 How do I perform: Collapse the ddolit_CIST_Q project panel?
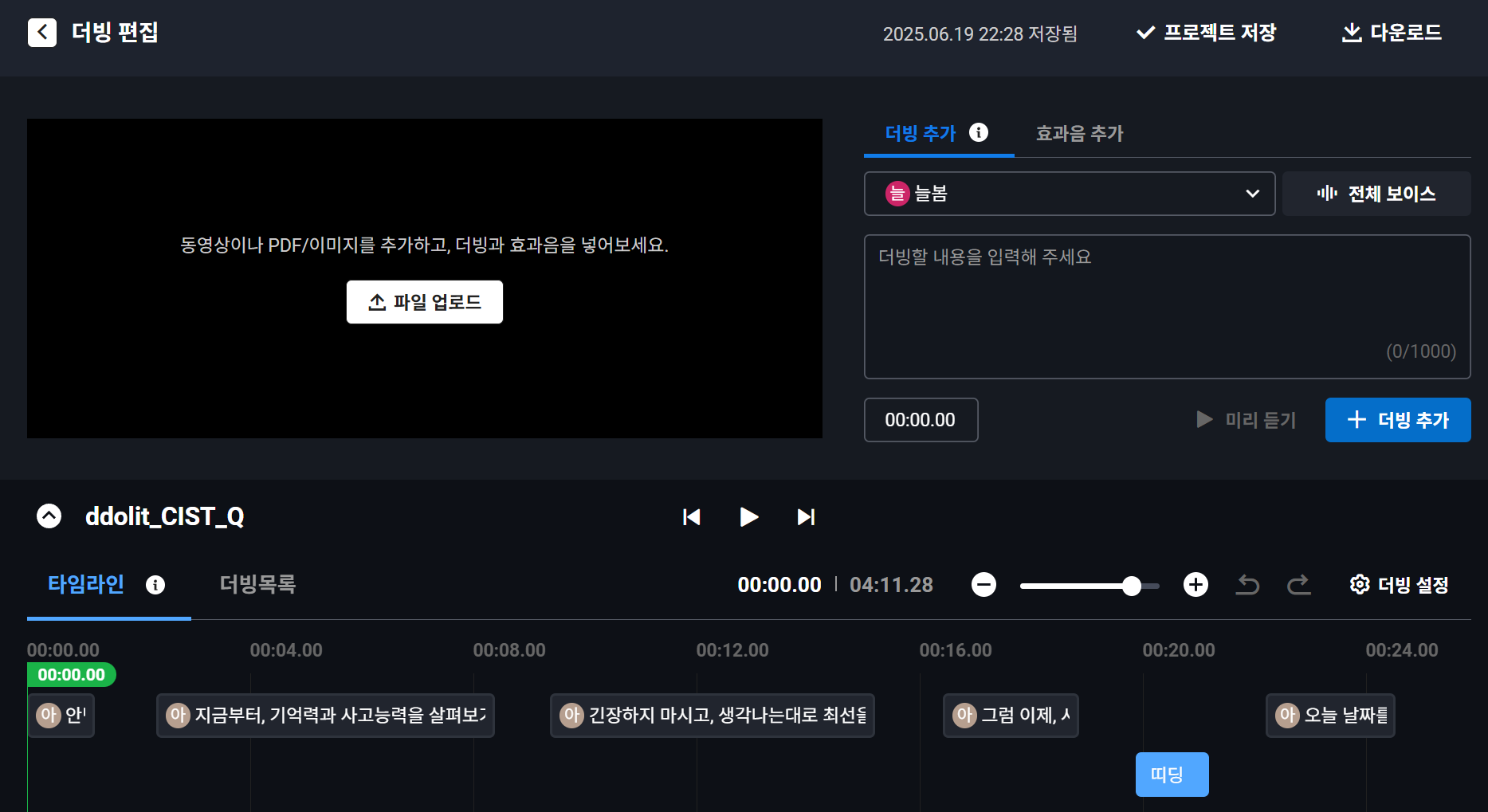coord(49,516)
